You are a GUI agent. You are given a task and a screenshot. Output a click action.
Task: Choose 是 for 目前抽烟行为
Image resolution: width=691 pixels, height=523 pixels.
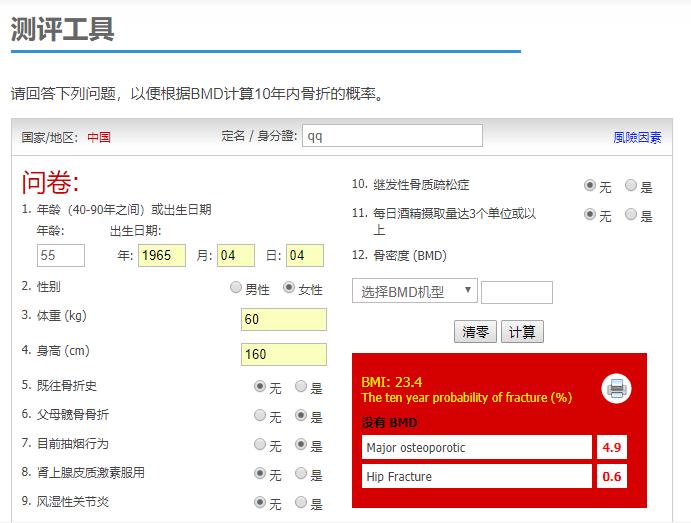click(x=301, y=444)
